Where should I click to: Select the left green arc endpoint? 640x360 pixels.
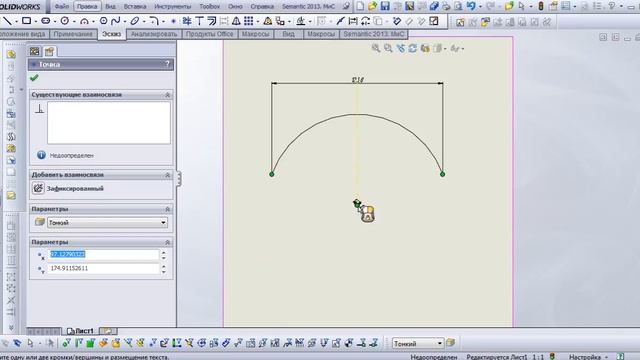click(272, 174)
